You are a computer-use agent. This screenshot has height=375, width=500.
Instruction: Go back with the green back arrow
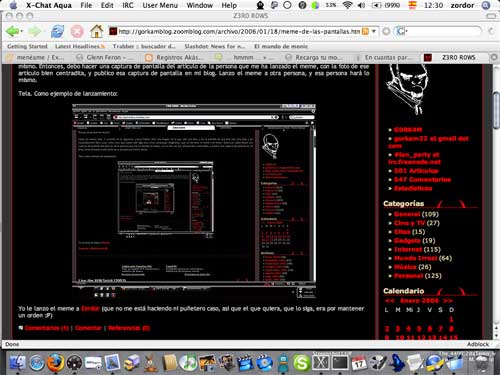12,32
